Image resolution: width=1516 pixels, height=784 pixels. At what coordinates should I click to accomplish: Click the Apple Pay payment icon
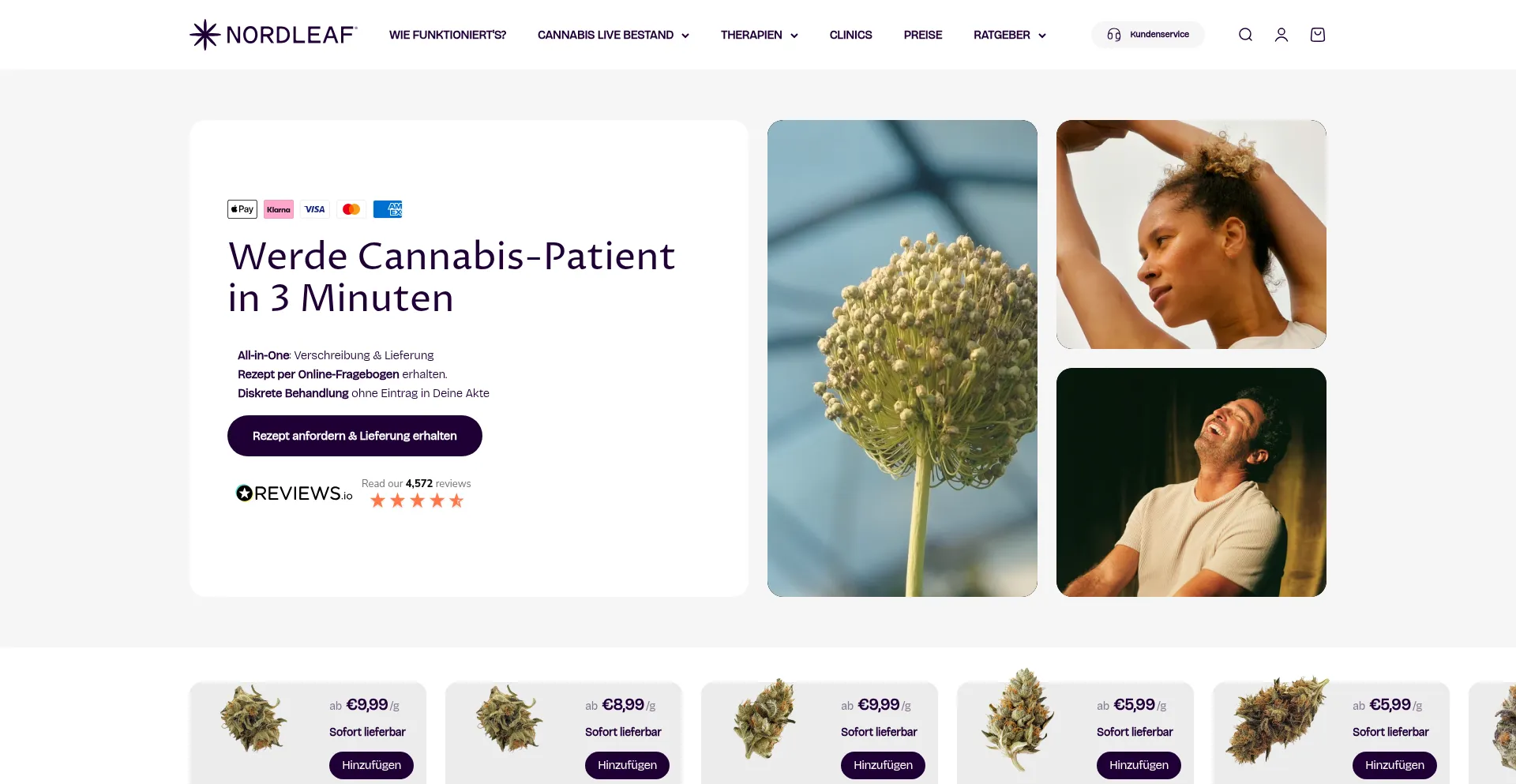pyautogui.click(x=242, y=209)
